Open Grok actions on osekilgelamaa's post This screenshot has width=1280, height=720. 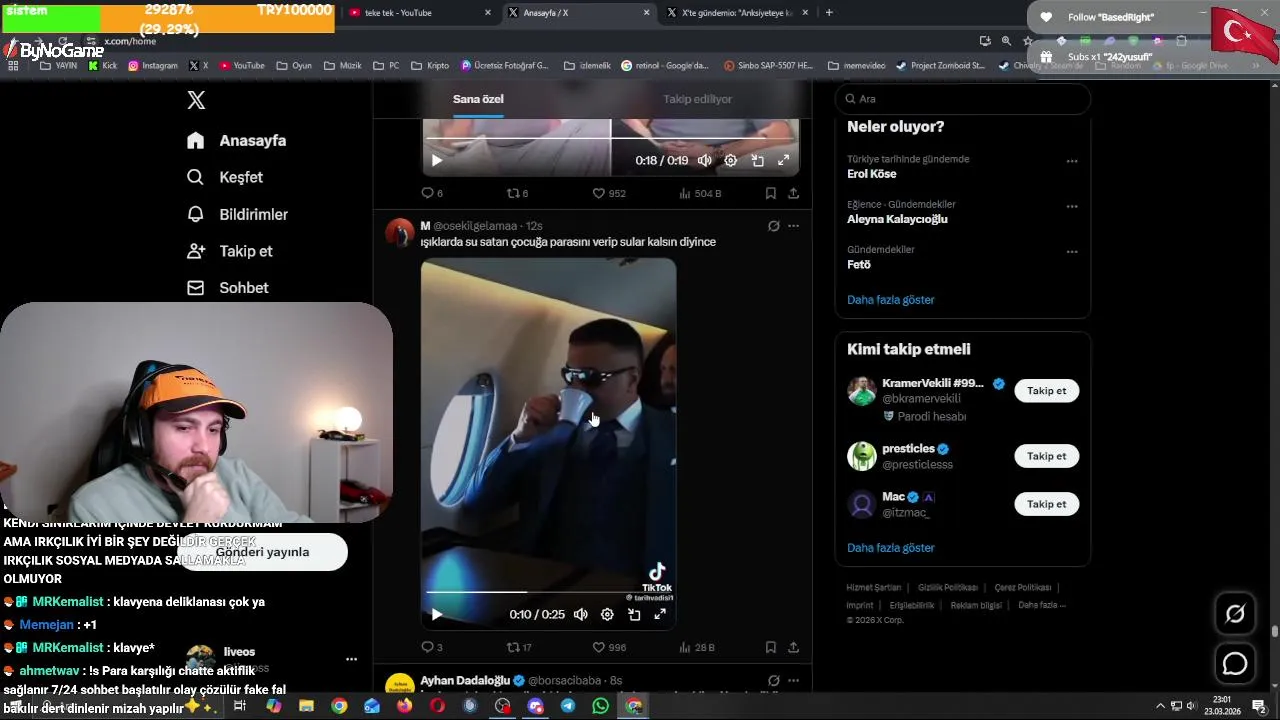tap(773, 226)
